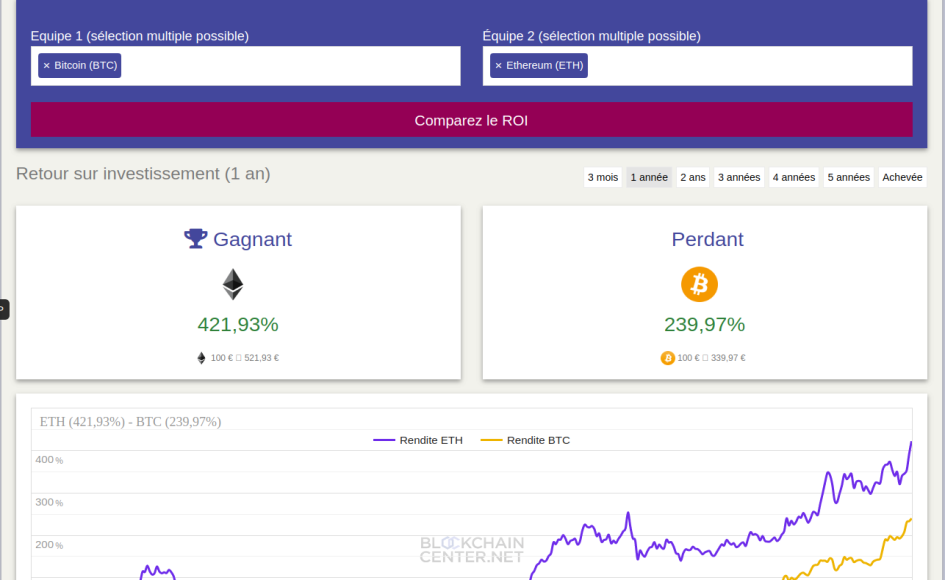Select the 4 années period
945x580 pixels.
(x=794, y=177)
